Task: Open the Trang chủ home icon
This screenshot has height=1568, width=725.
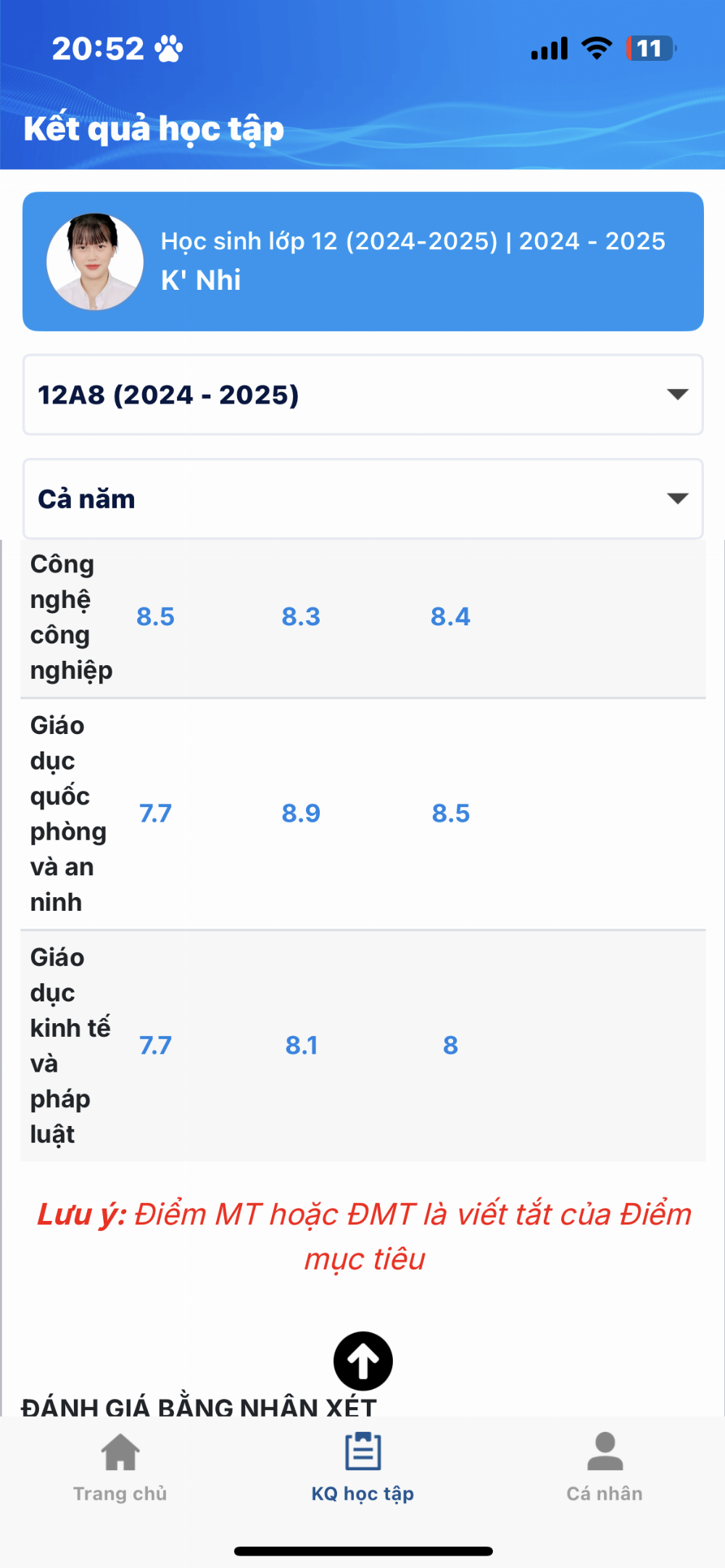Action: pyautogui.click(x=120, y=1451)
